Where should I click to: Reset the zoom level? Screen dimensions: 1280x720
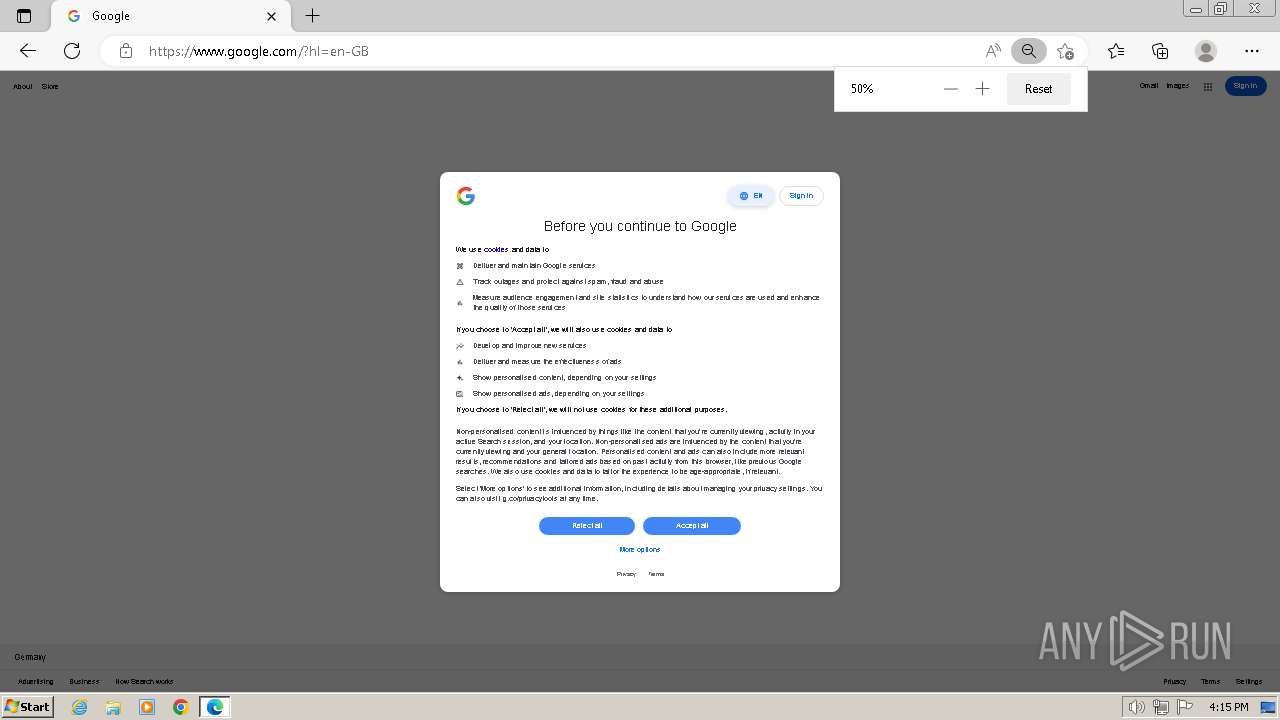coord(1039,89)
